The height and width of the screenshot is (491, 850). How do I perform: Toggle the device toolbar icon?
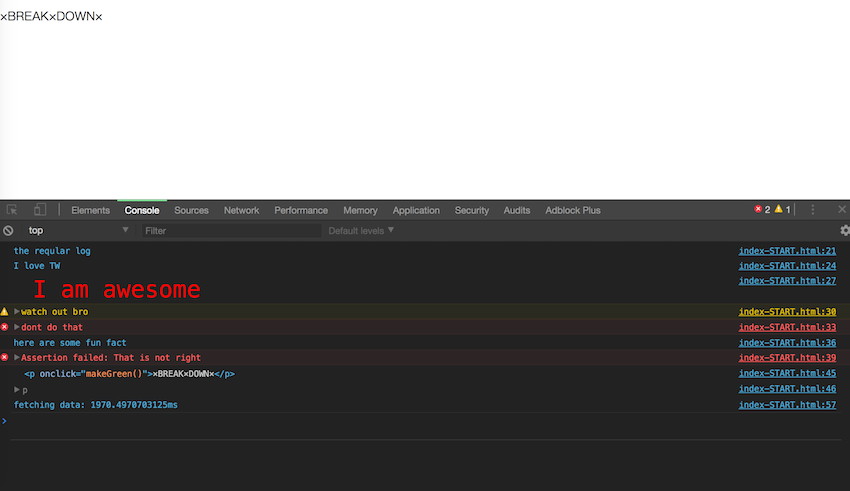[40, 210]
